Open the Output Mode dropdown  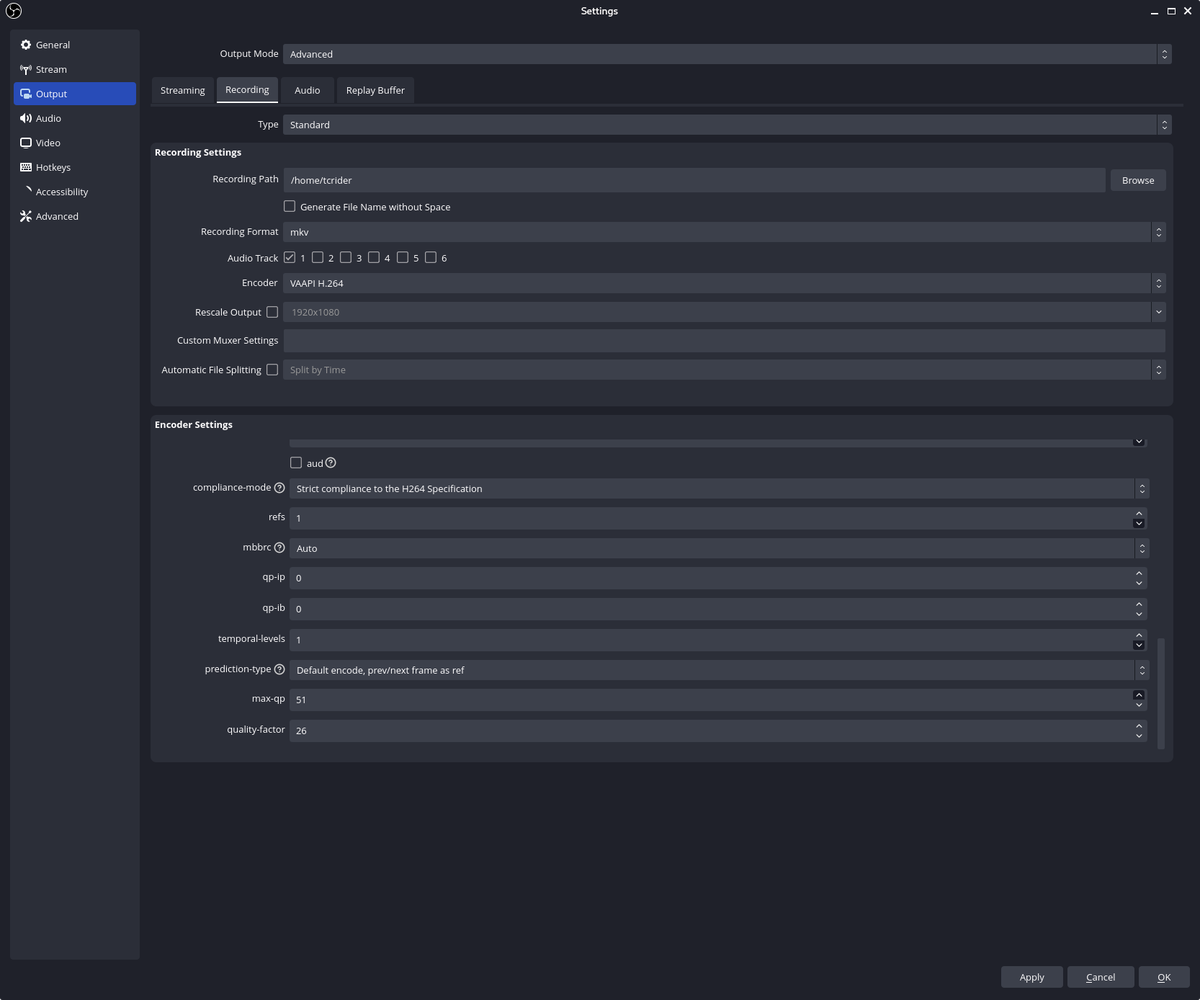point(727,54)
